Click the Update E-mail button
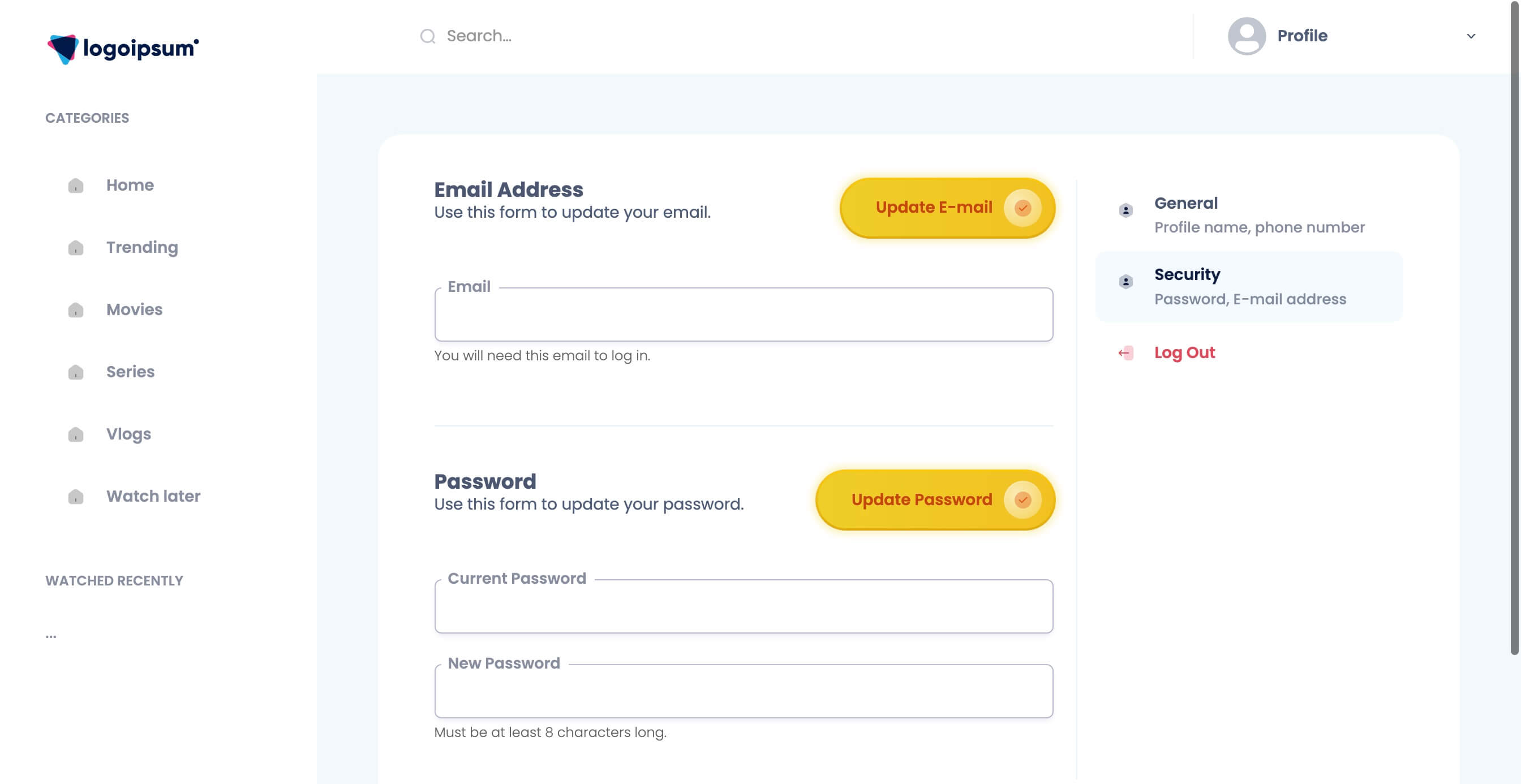The width and height of the screenshot is (1521, 784). 947,208
